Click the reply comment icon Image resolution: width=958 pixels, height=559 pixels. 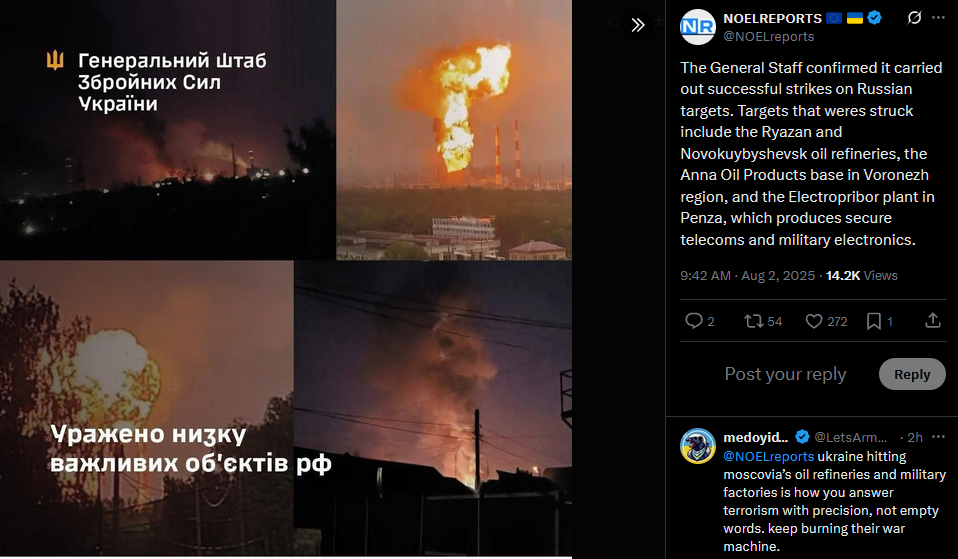point(694,321)
